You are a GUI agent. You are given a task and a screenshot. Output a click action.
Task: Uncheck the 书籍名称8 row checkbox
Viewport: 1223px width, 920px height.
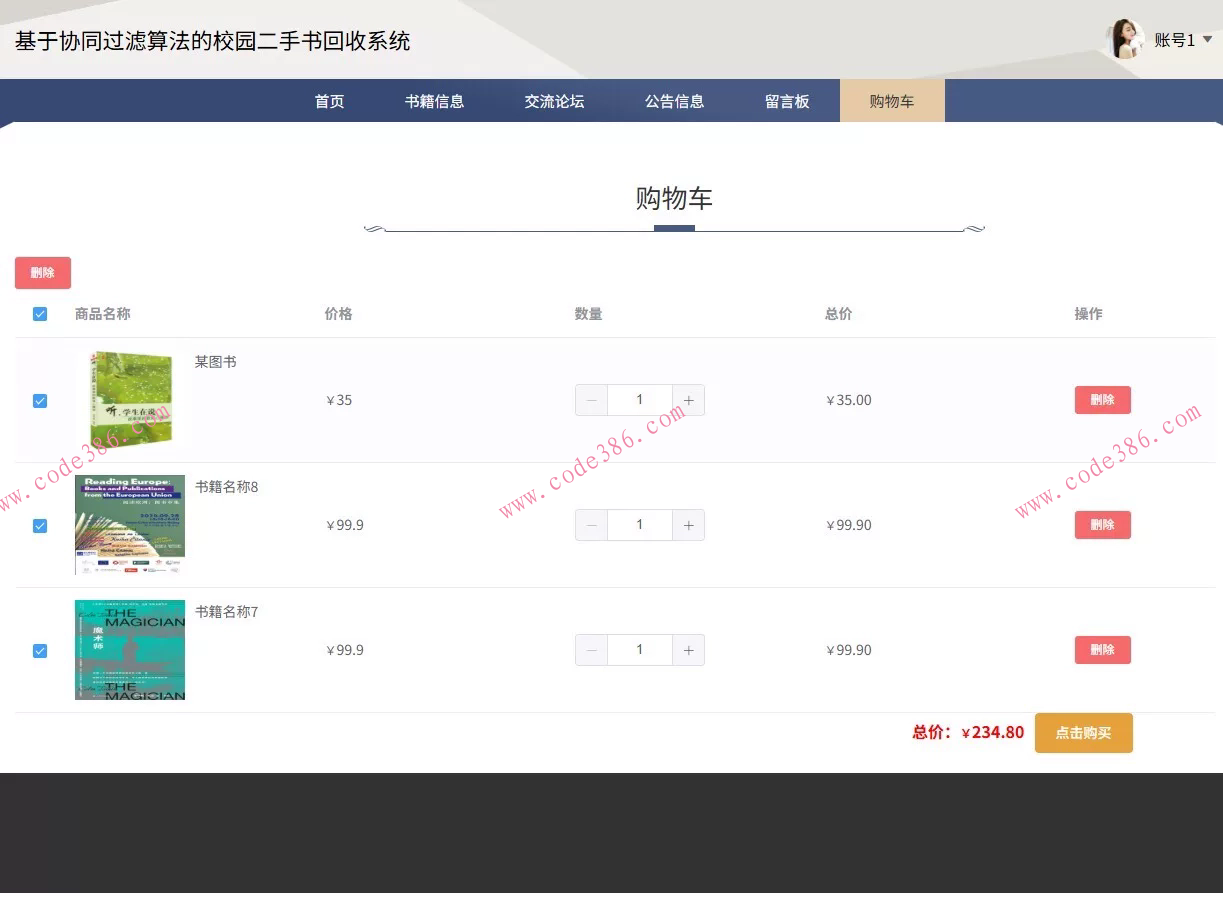coord(40,526)
